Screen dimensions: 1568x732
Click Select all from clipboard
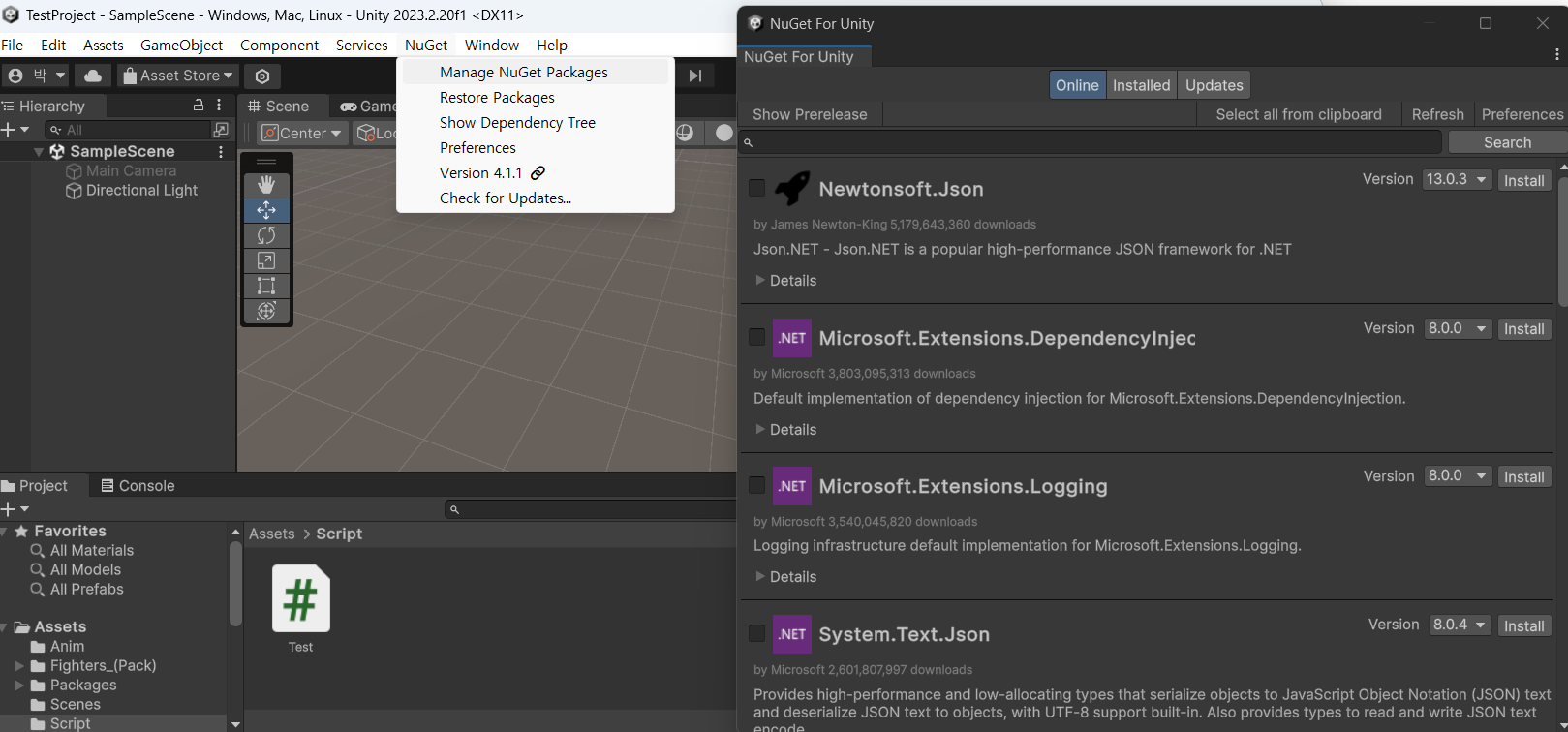coord(1298,114)
